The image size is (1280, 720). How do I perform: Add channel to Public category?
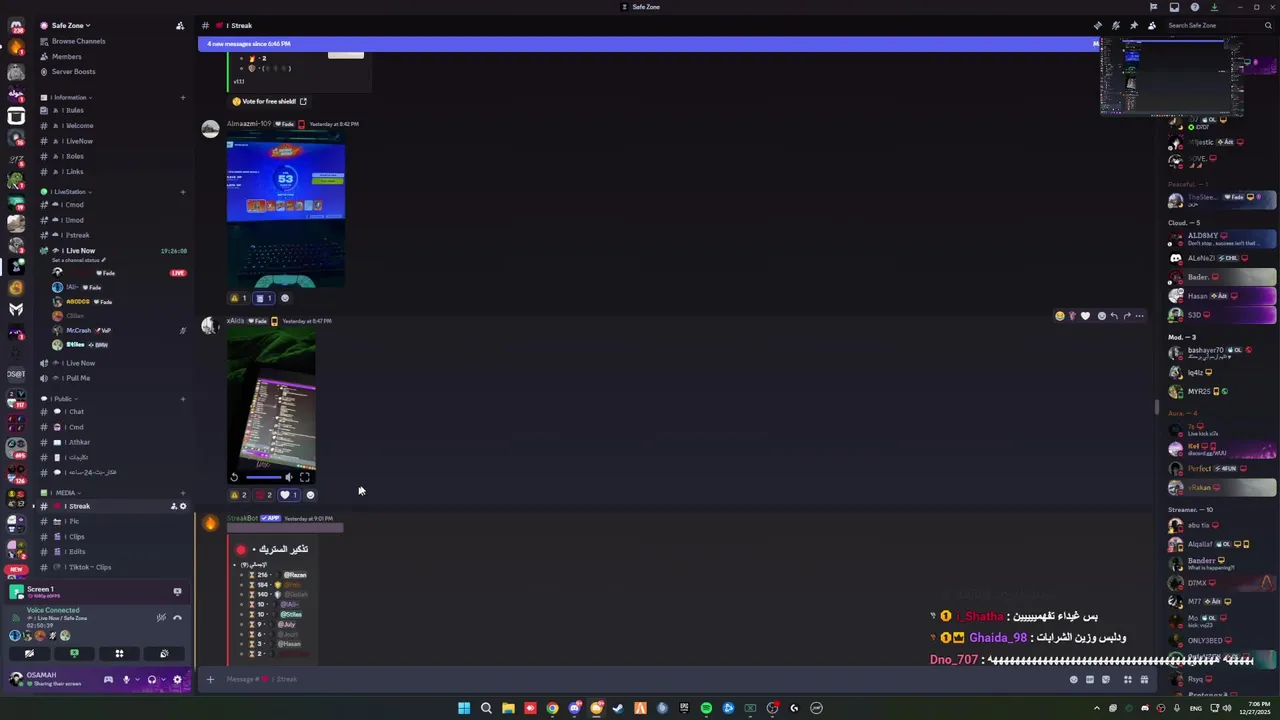[x=182, y=399]
